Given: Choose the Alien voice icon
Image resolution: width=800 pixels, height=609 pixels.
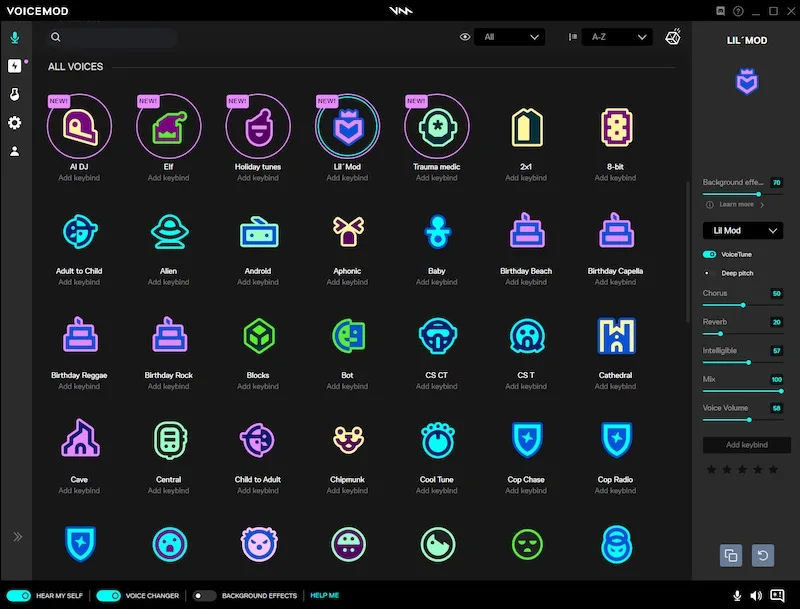Looking at the screenshot, I should [x=168, y=231].
